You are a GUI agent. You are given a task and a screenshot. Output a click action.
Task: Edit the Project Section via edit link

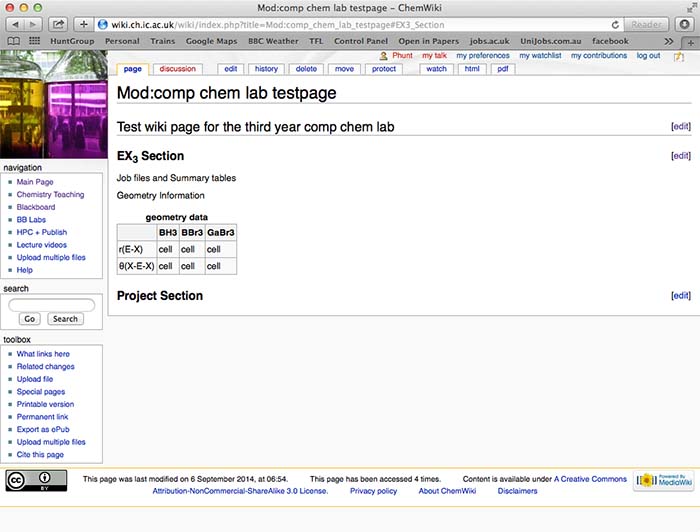coord(681,295)
